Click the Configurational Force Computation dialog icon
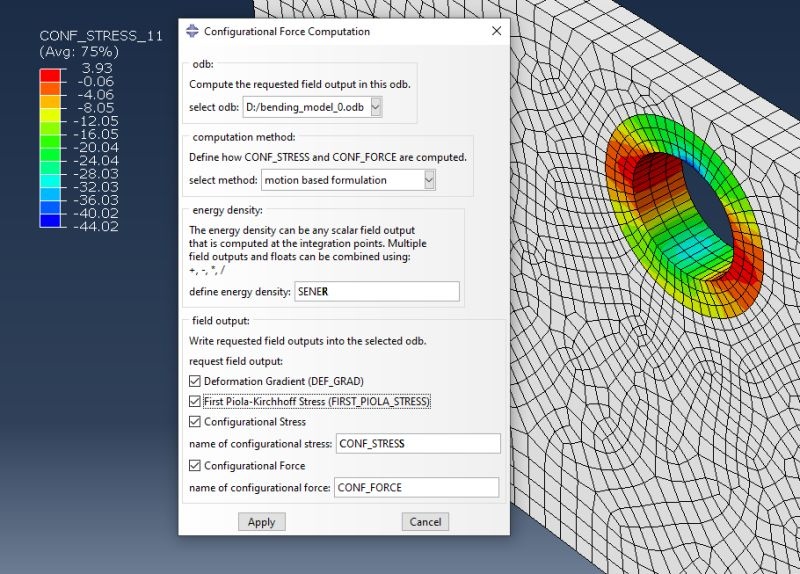800x574 pixels. tap(192, 31)
